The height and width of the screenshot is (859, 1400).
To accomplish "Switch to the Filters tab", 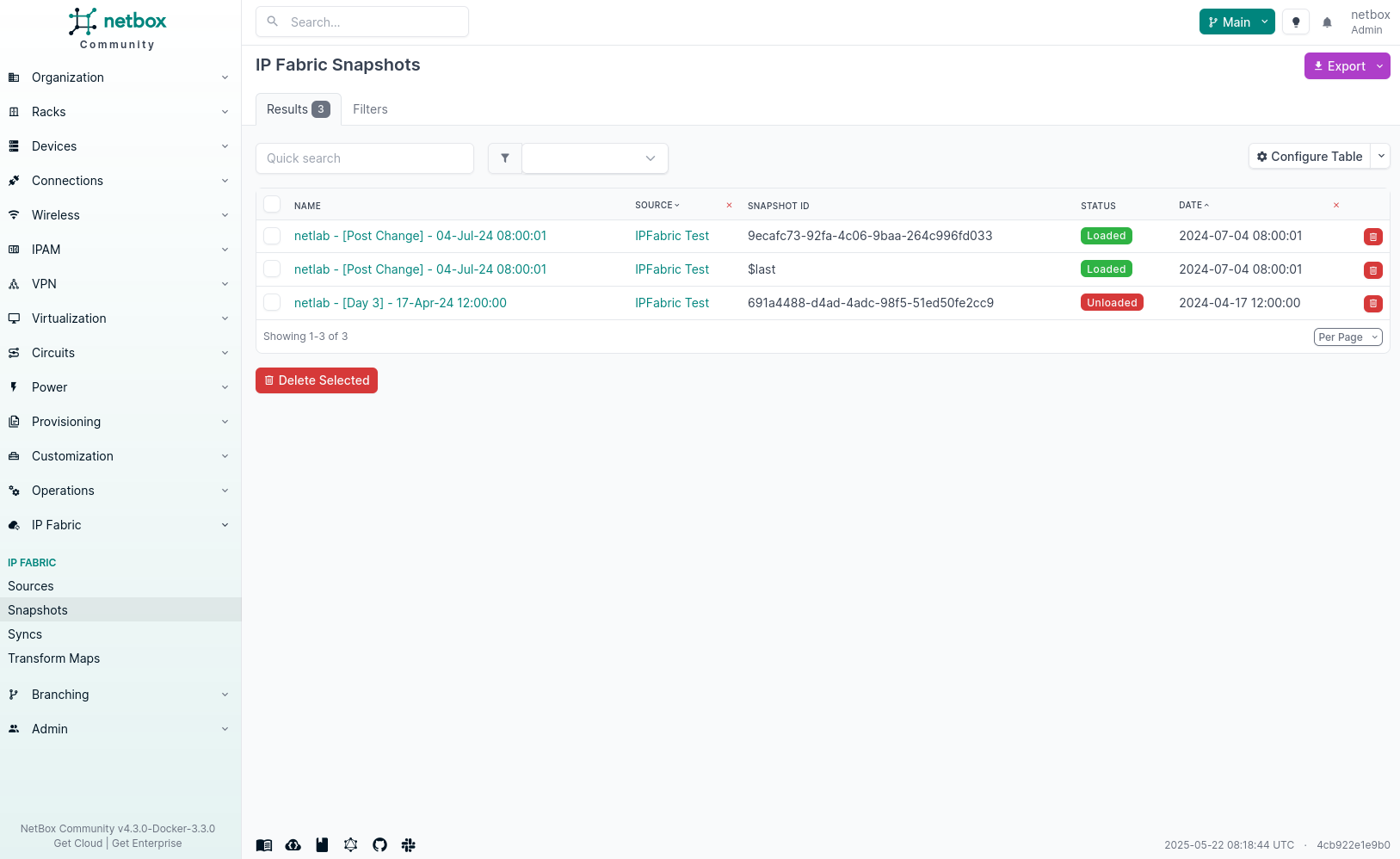I will point(370,109).
